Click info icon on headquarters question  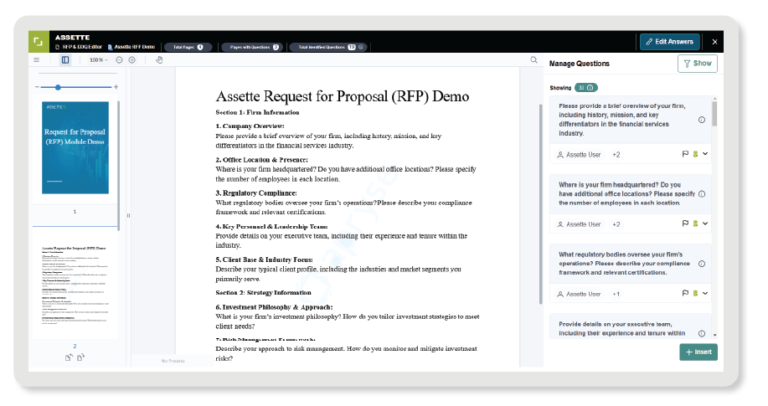[701, 194]
